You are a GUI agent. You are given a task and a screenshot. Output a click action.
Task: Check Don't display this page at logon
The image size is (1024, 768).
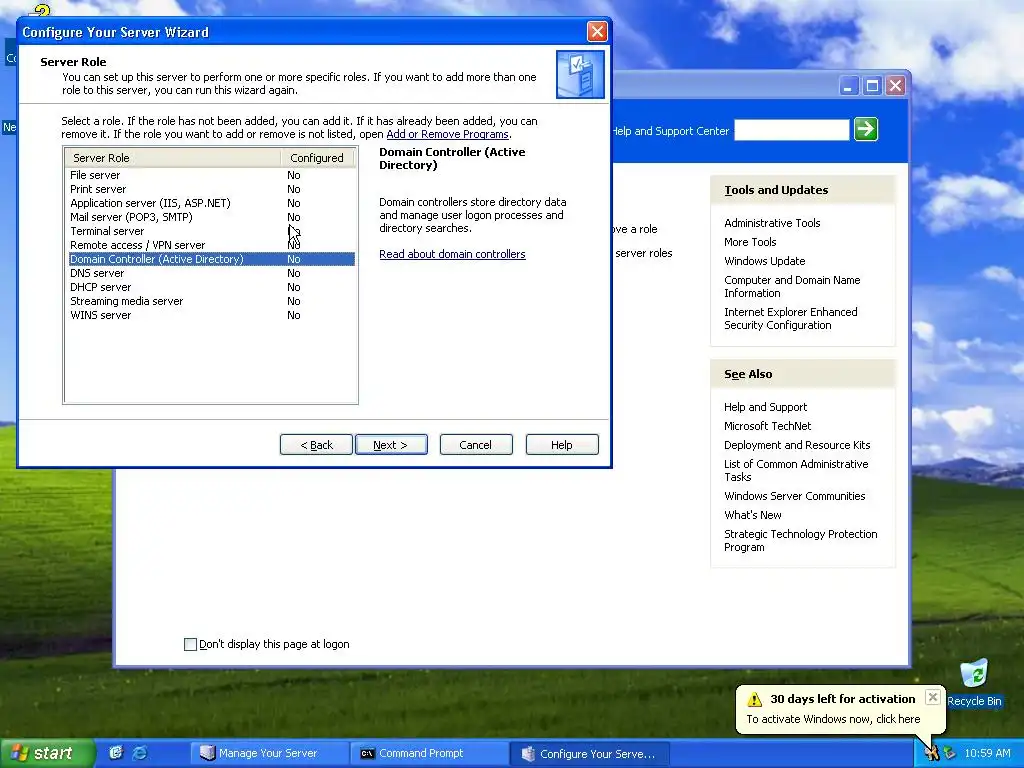(190, 645)
